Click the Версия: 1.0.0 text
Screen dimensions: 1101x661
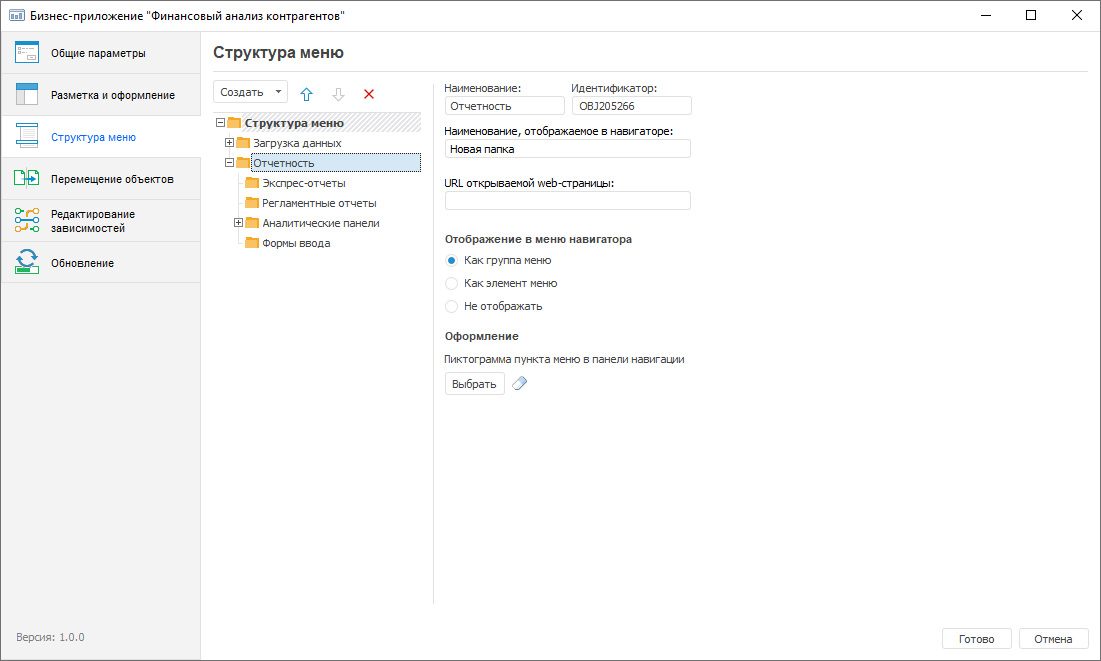(x=50, y=637)
